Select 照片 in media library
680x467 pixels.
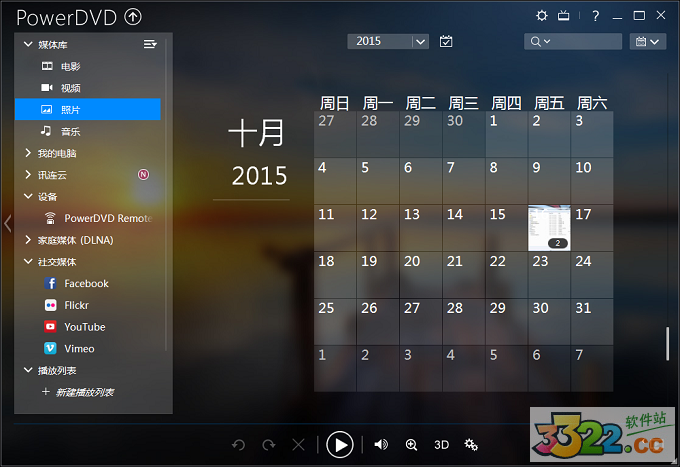(x=88, y=109)
